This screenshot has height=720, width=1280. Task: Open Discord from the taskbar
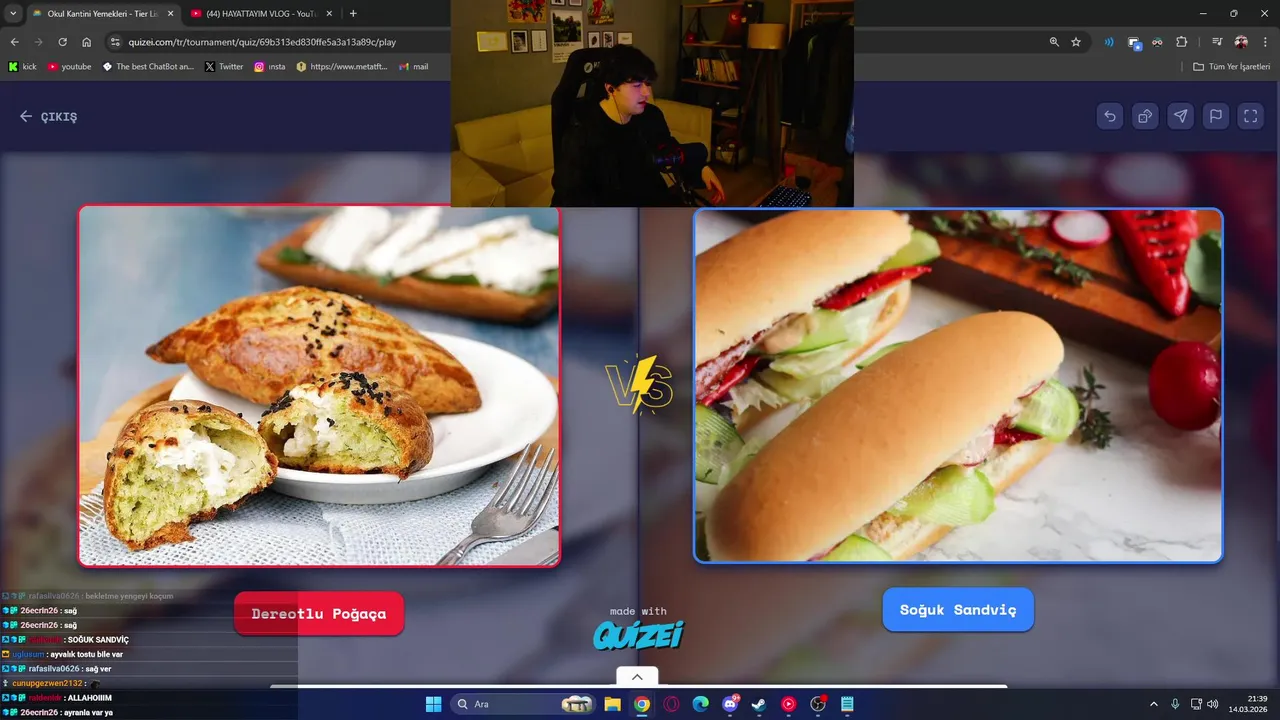pyautogui.click(x=730, y=704)
